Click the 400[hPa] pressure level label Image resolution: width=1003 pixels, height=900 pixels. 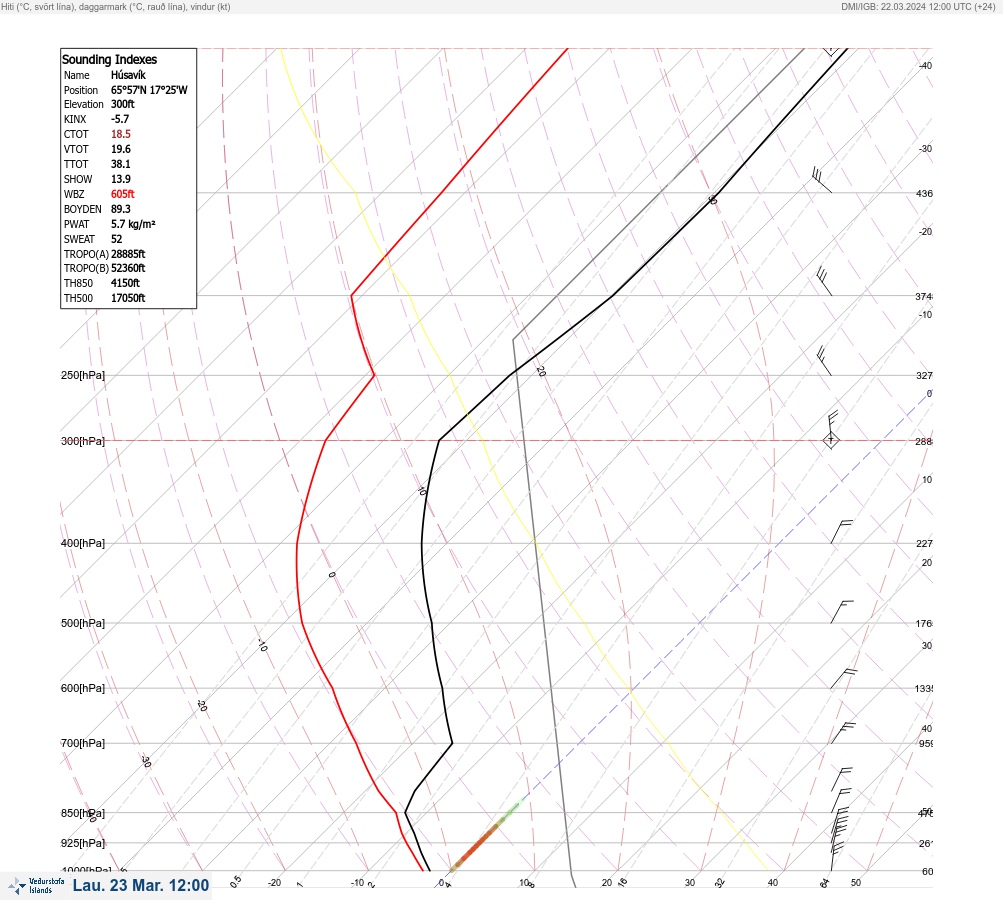(x=83, y=543)
